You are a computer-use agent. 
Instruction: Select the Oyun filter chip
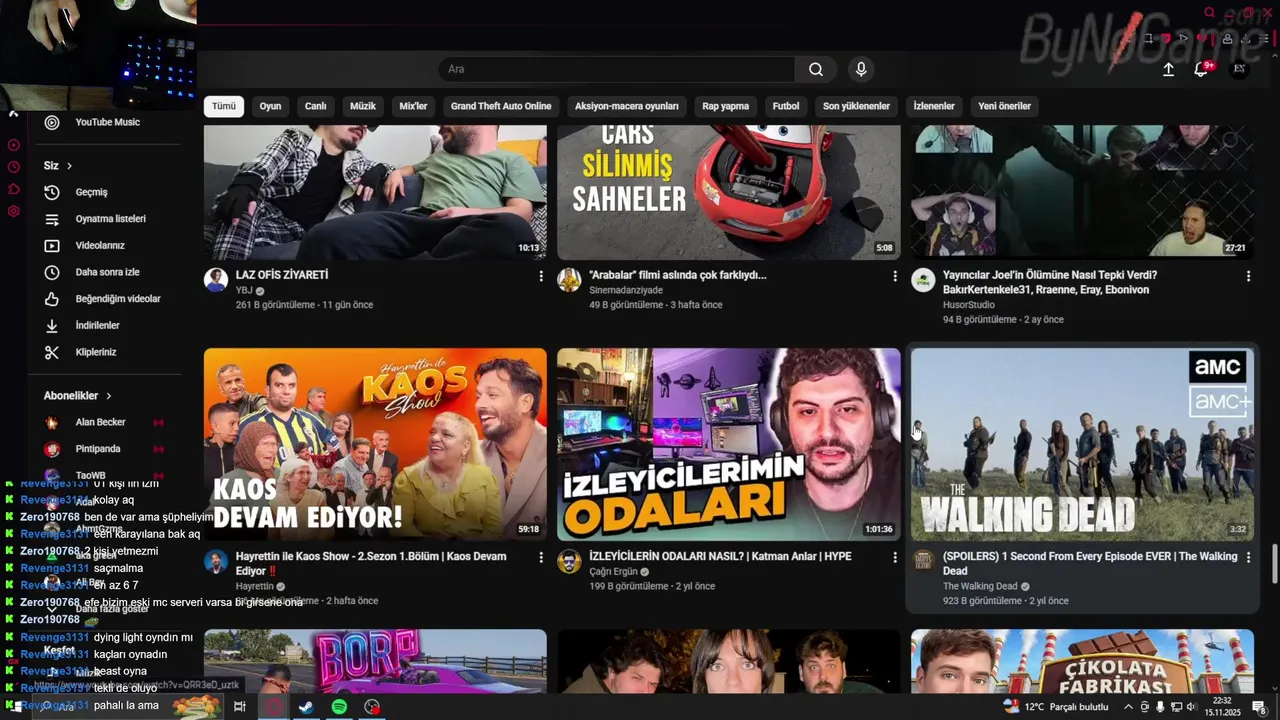click(x=270, y=106)
